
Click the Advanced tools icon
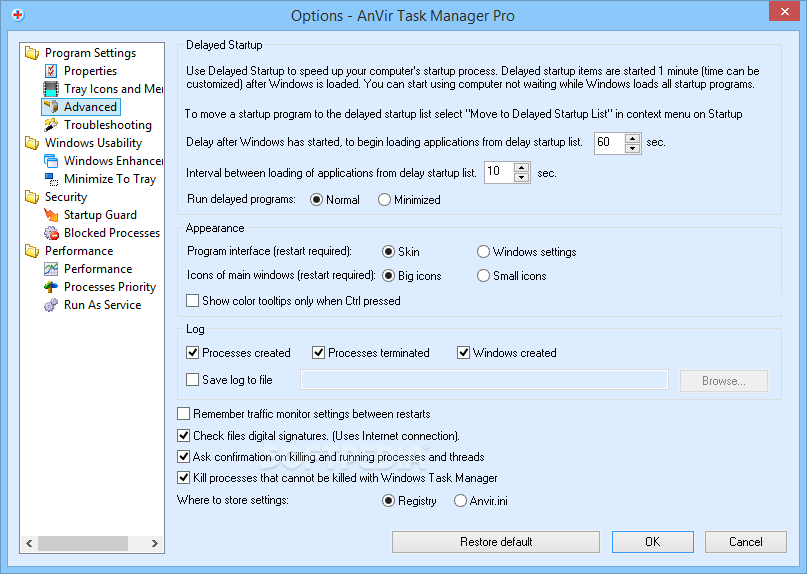coord(51,107)
